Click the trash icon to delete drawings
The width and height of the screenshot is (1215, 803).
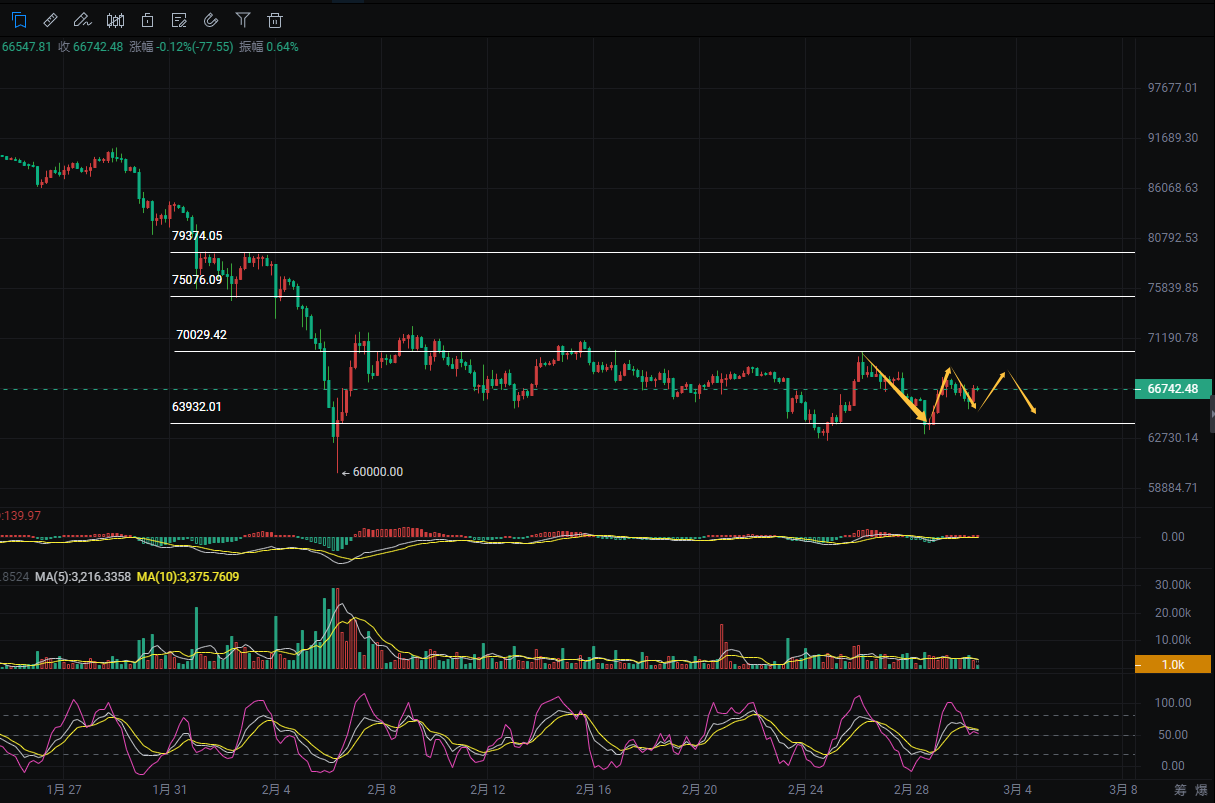tap(275, 19)
